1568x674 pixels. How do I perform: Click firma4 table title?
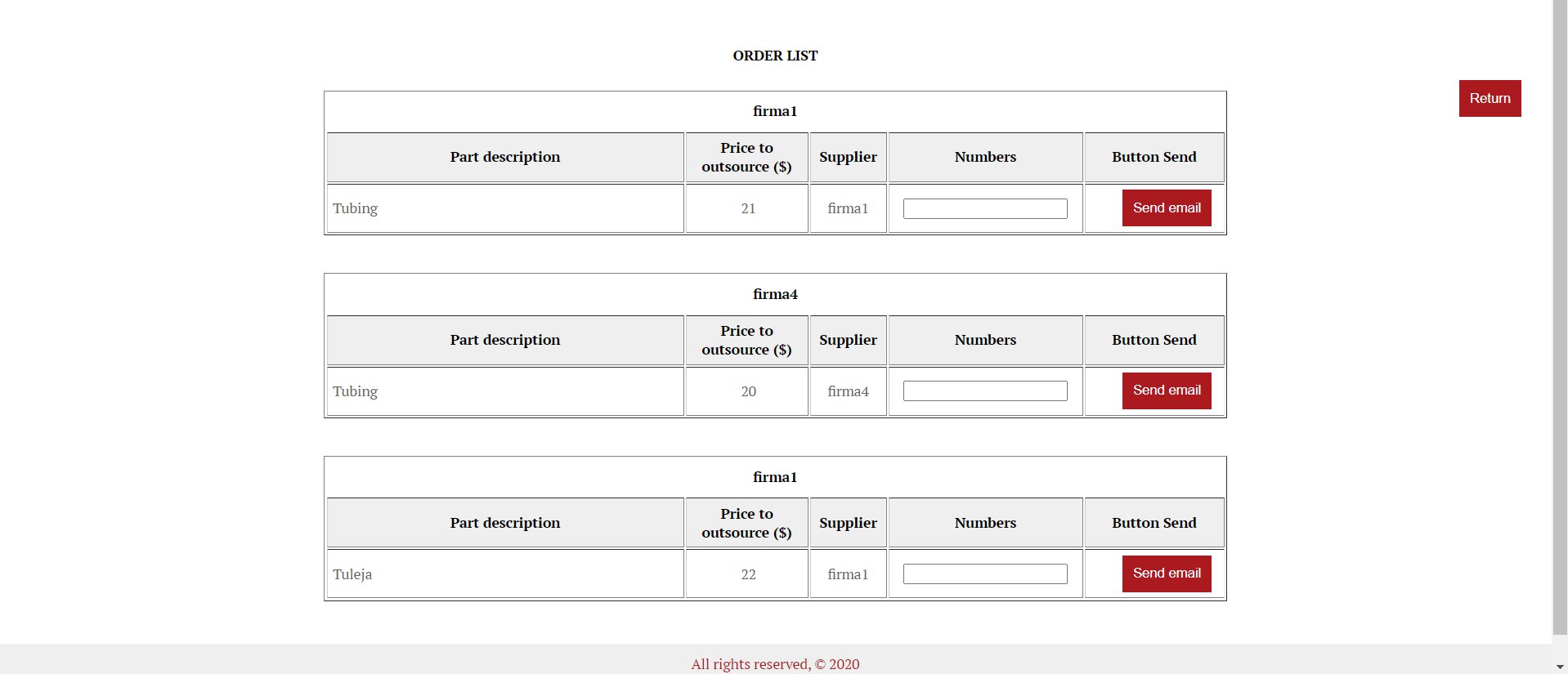(x=775, y=294)
